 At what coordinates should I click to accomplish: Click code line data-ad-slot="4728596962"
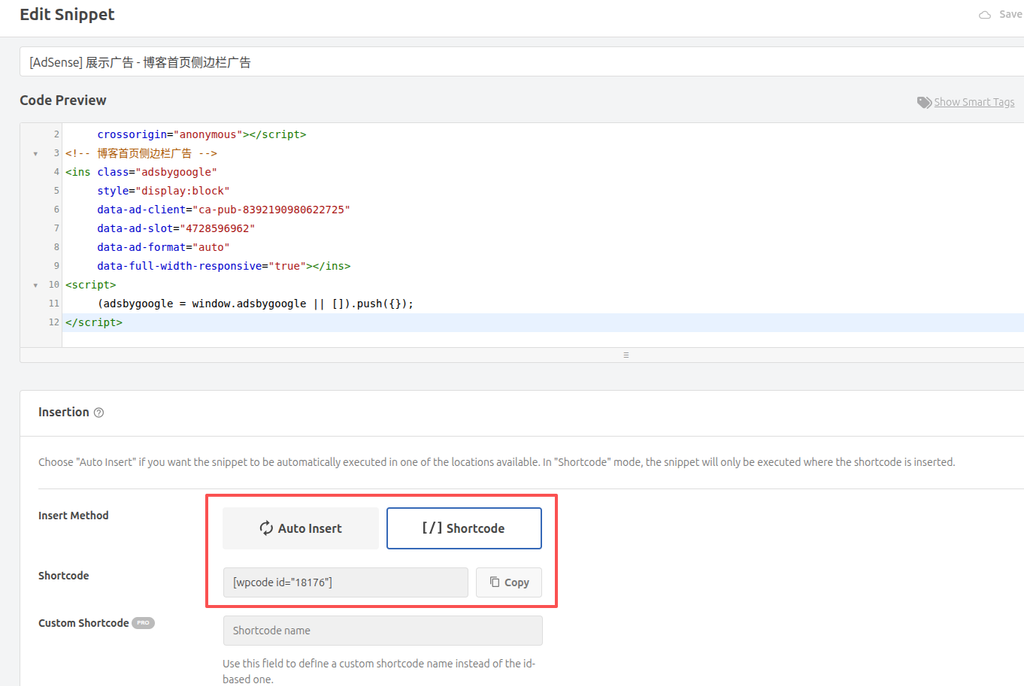click(176, 229)
